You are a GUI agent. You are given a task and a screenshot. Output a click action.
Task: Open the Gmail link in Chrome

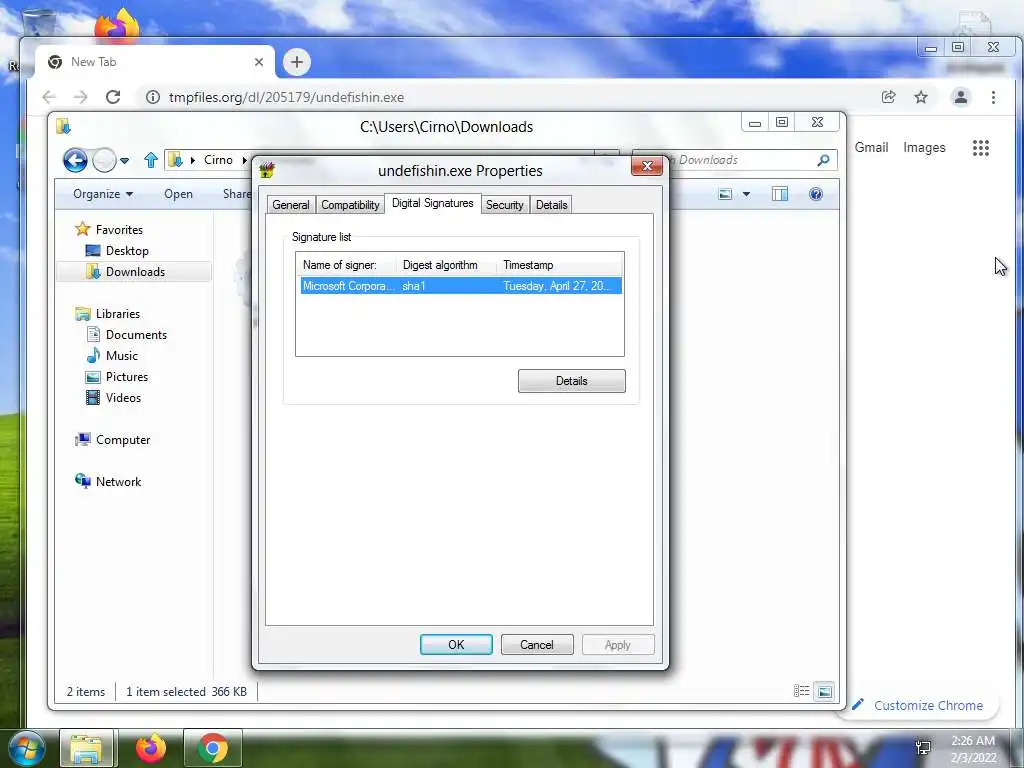coord(871,148)
